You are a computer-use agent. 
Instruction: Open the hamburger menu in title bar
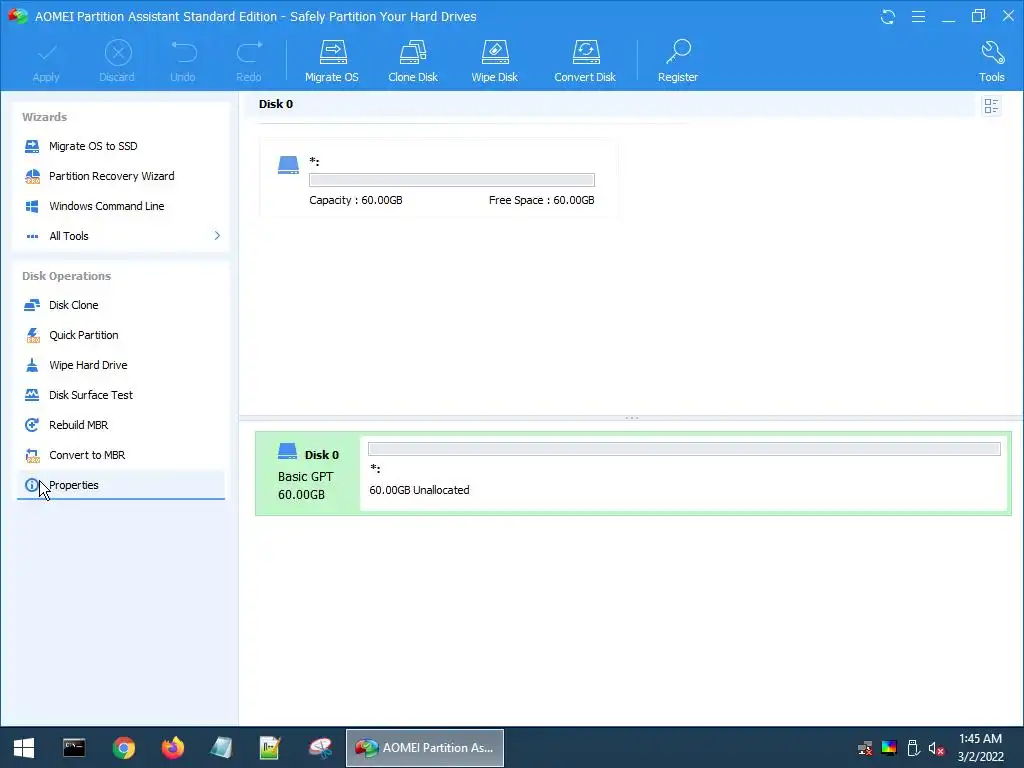coord(918,16)
